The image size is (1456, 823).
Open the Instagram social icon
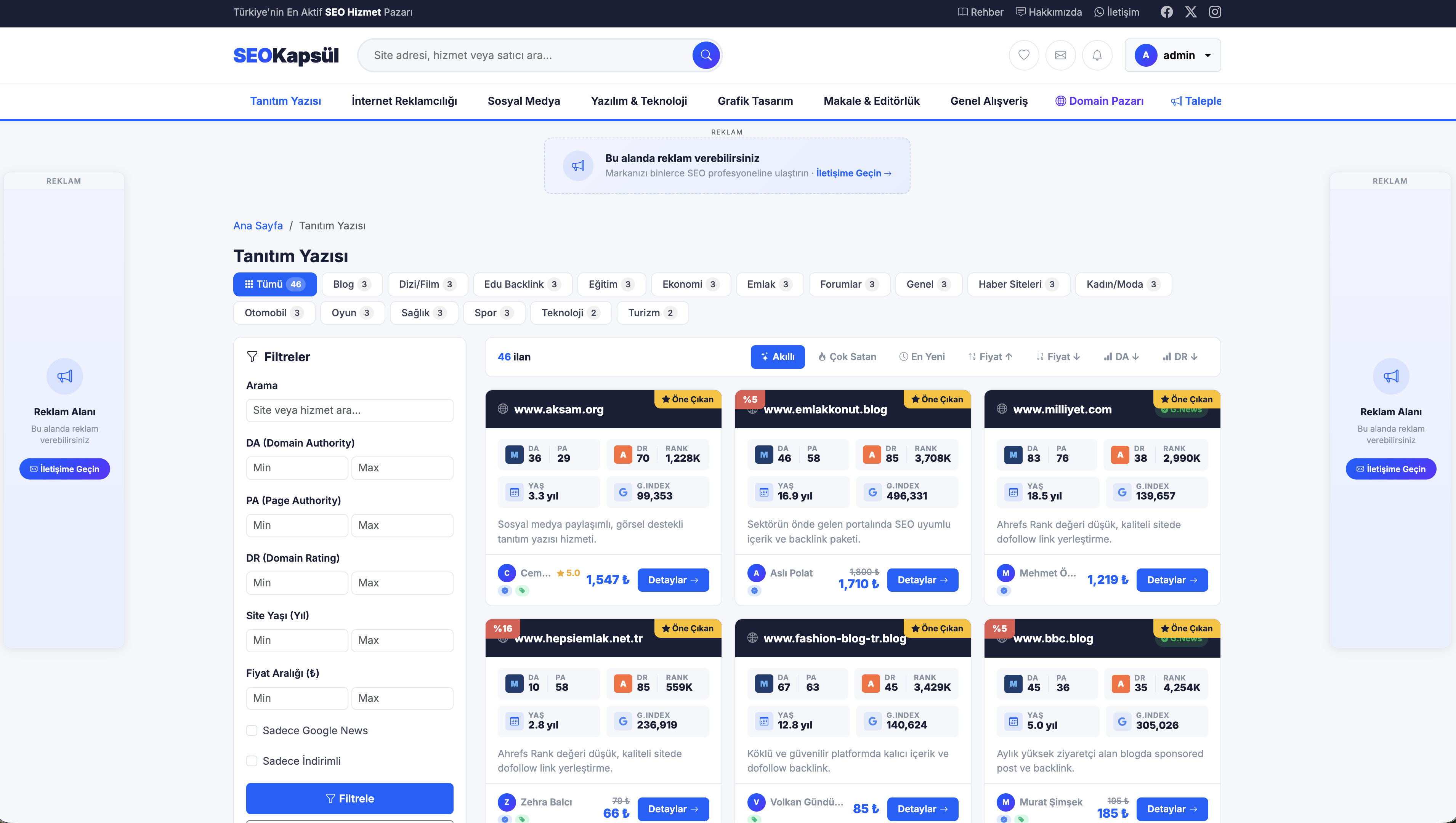click(x=1215, y=12)
